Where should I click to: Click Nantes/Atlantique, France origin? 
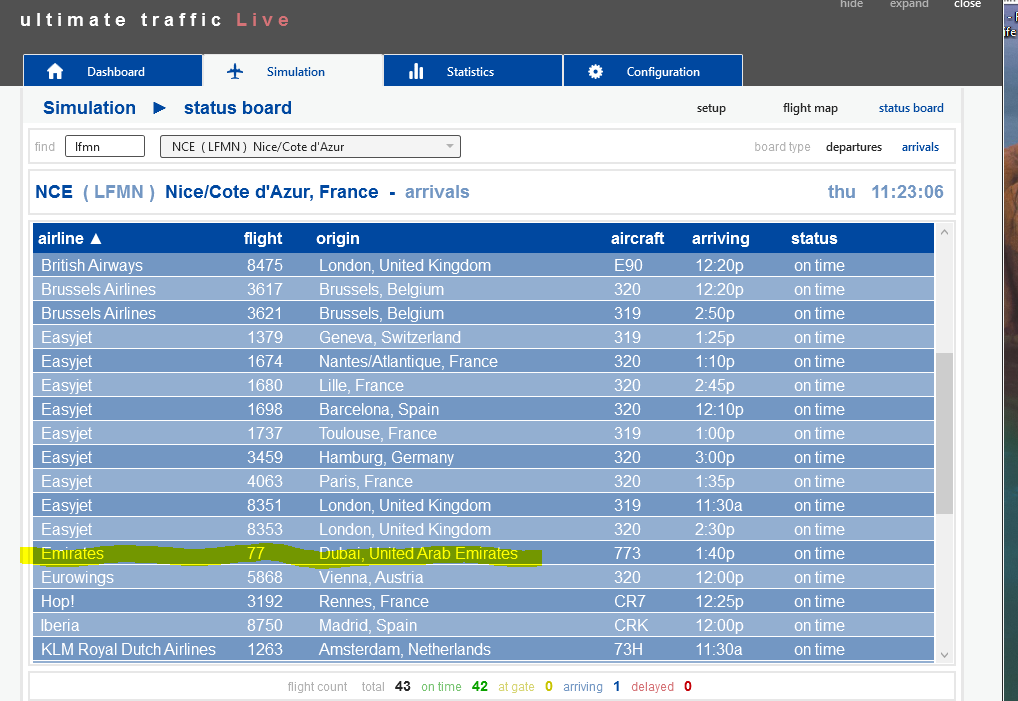[x=408, y=362]
